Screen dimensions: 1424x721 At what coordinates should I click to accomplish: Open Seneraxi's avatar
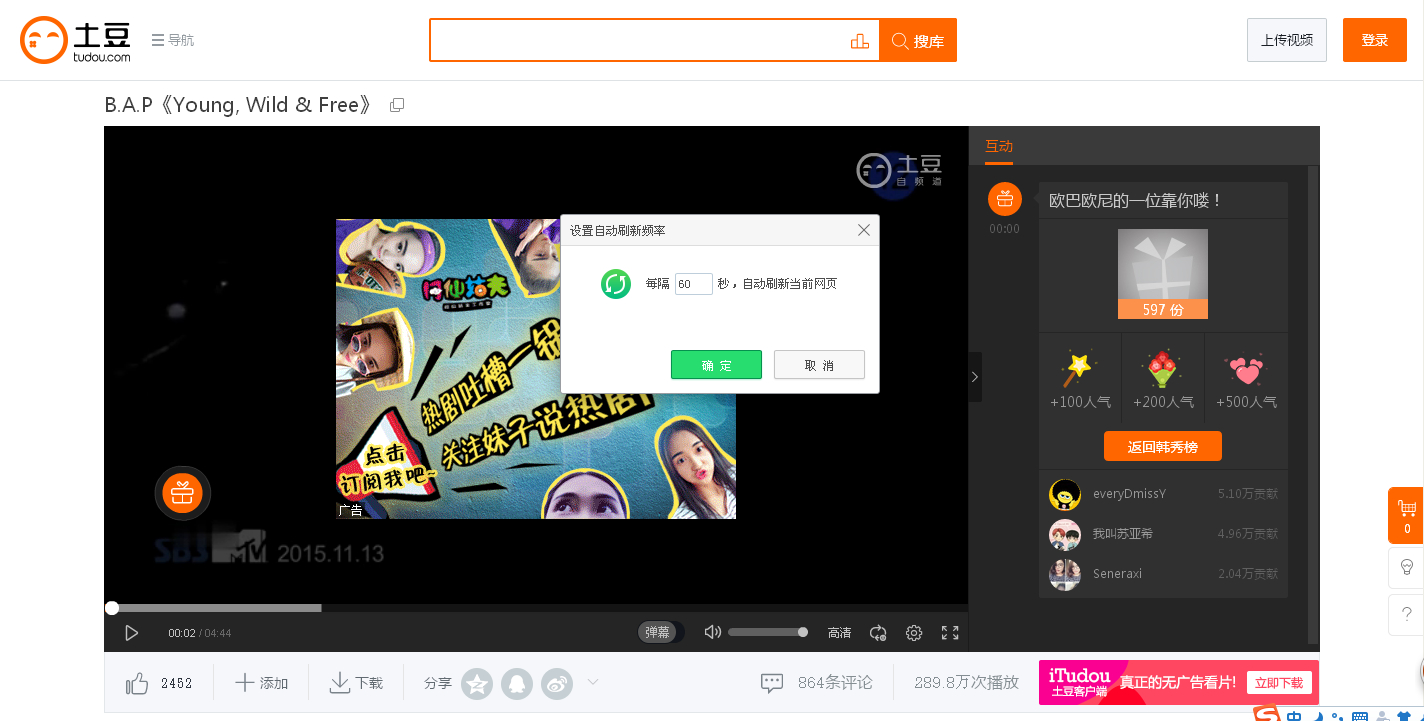1065,574
